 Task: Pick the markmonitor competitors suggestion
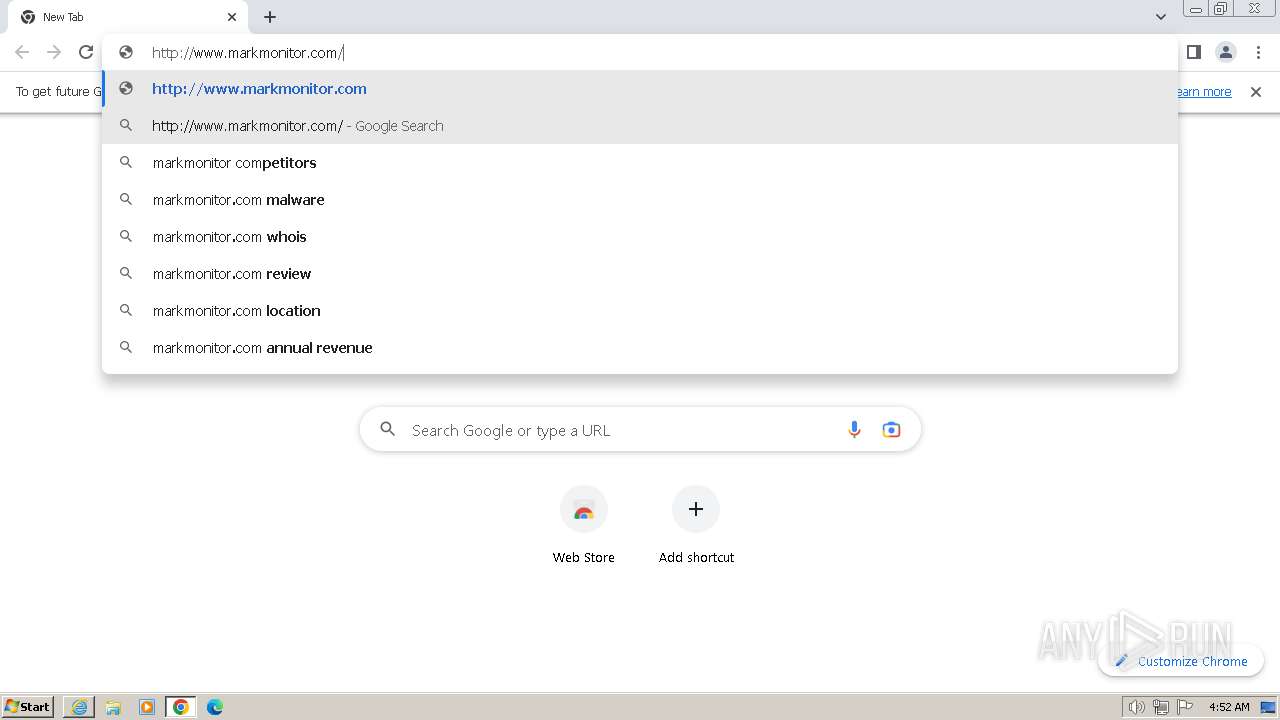(640, 163)
